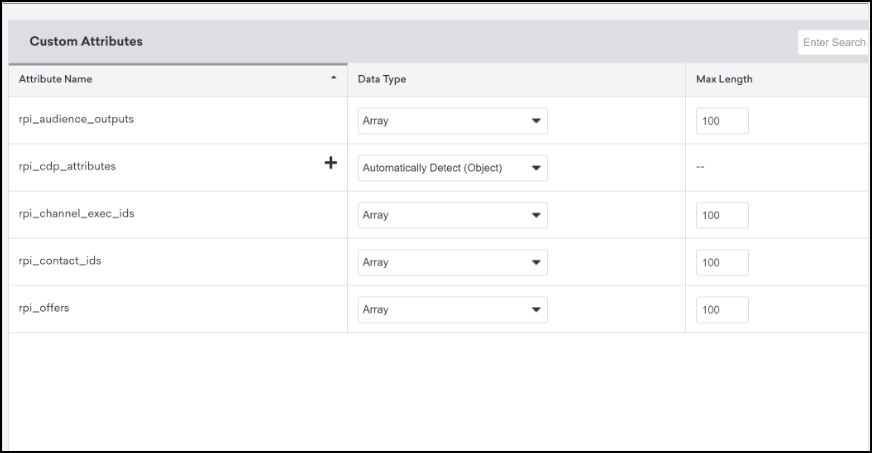
Task: Click the rpi_channel_exec_ids attribute name
Action: tap(76, 213)
